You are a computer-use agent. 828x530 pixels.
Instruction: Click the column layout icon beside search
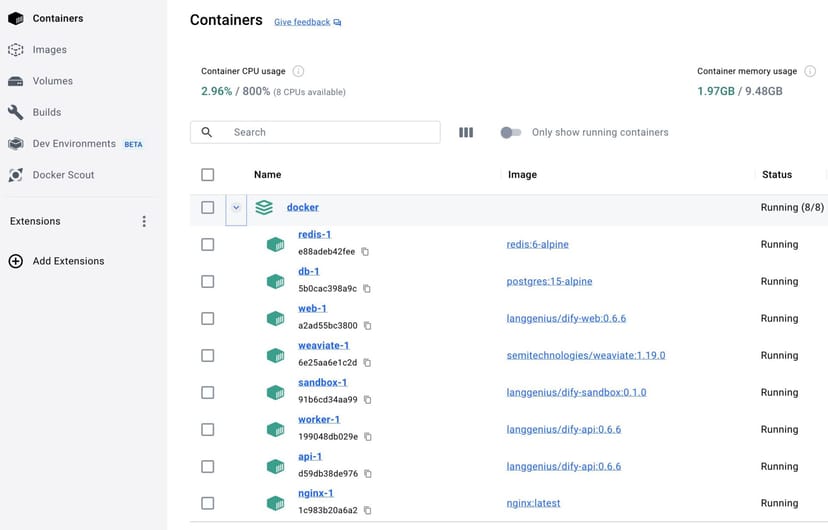point(466,132)
